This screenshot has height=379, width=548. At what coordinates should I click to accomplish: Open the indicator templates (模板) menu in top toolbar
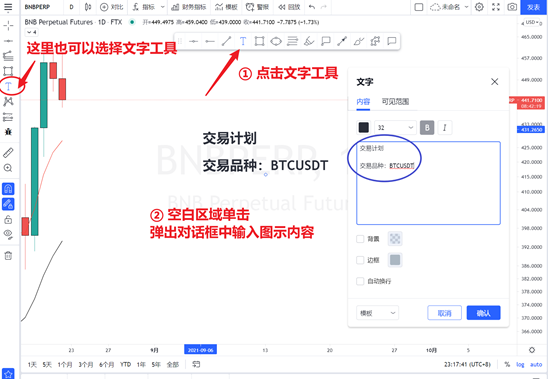(x=226, y=7)
